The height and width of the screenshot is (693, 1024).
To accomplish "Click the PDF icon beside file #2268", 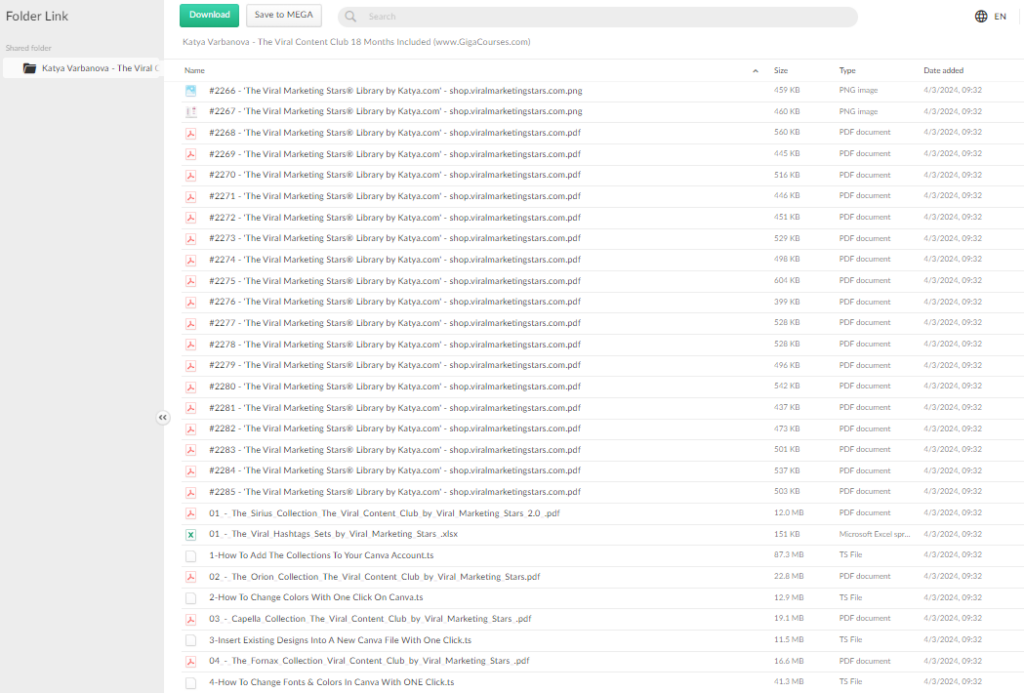I will [x=190, y=133].
